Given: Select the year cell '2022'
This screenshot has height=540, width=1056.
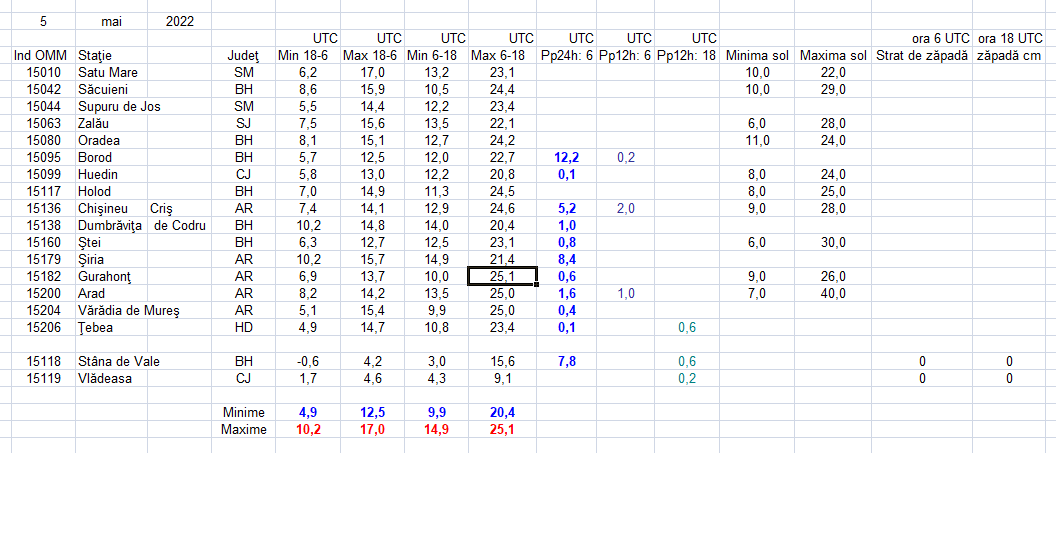Looking at the screenshot, I should pyautogui.click(x=179, y=22).
